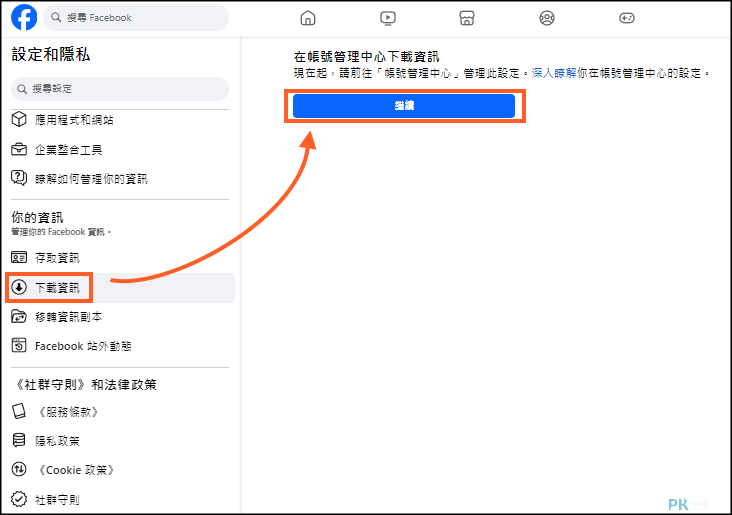Open 存取資訊 settings
732x515 pixels.
[x=57, y=258]
